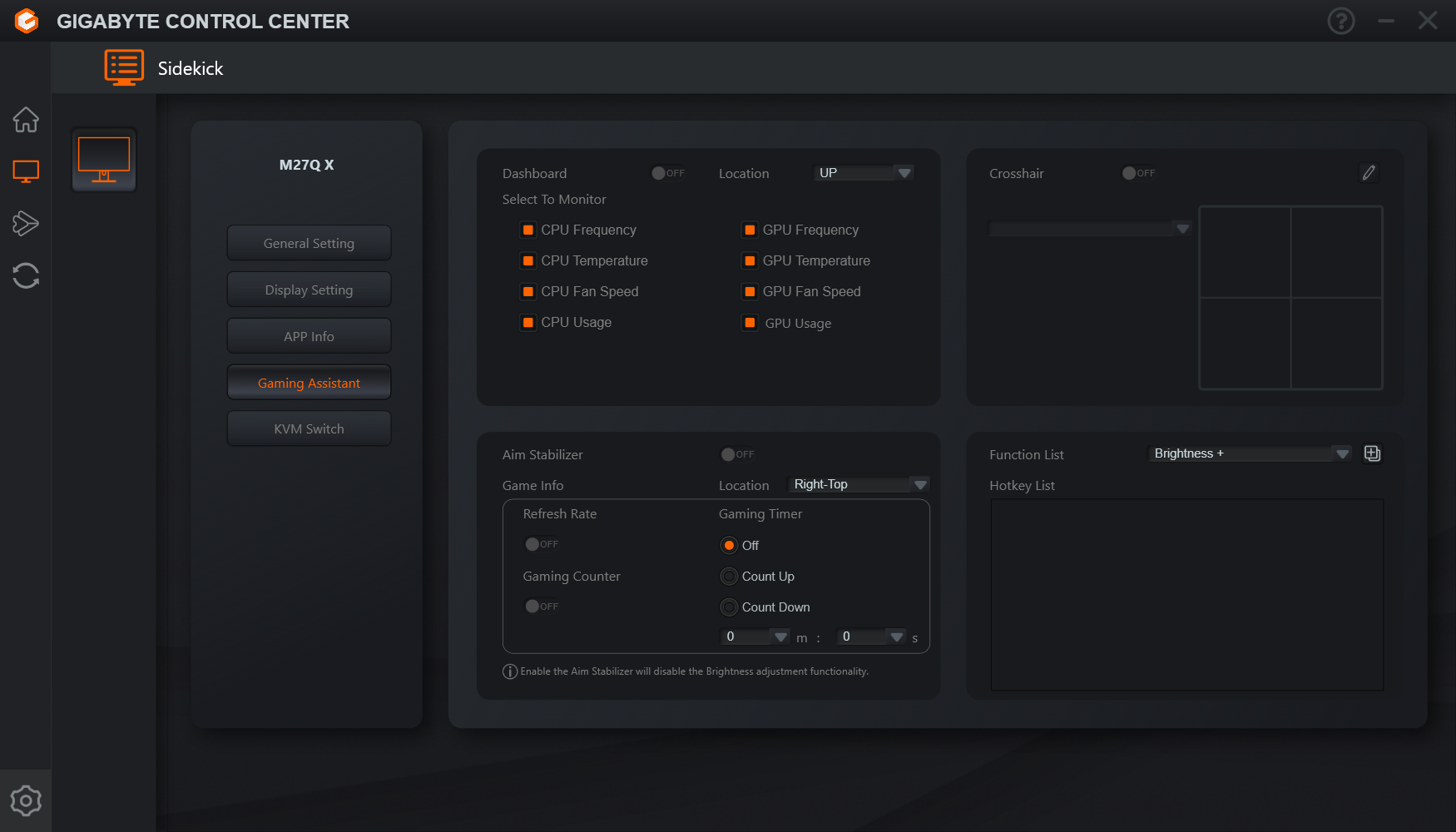Click the Aim Stabilizer info icon
The height and width of the screenshot is (832, 1456).
510,671
